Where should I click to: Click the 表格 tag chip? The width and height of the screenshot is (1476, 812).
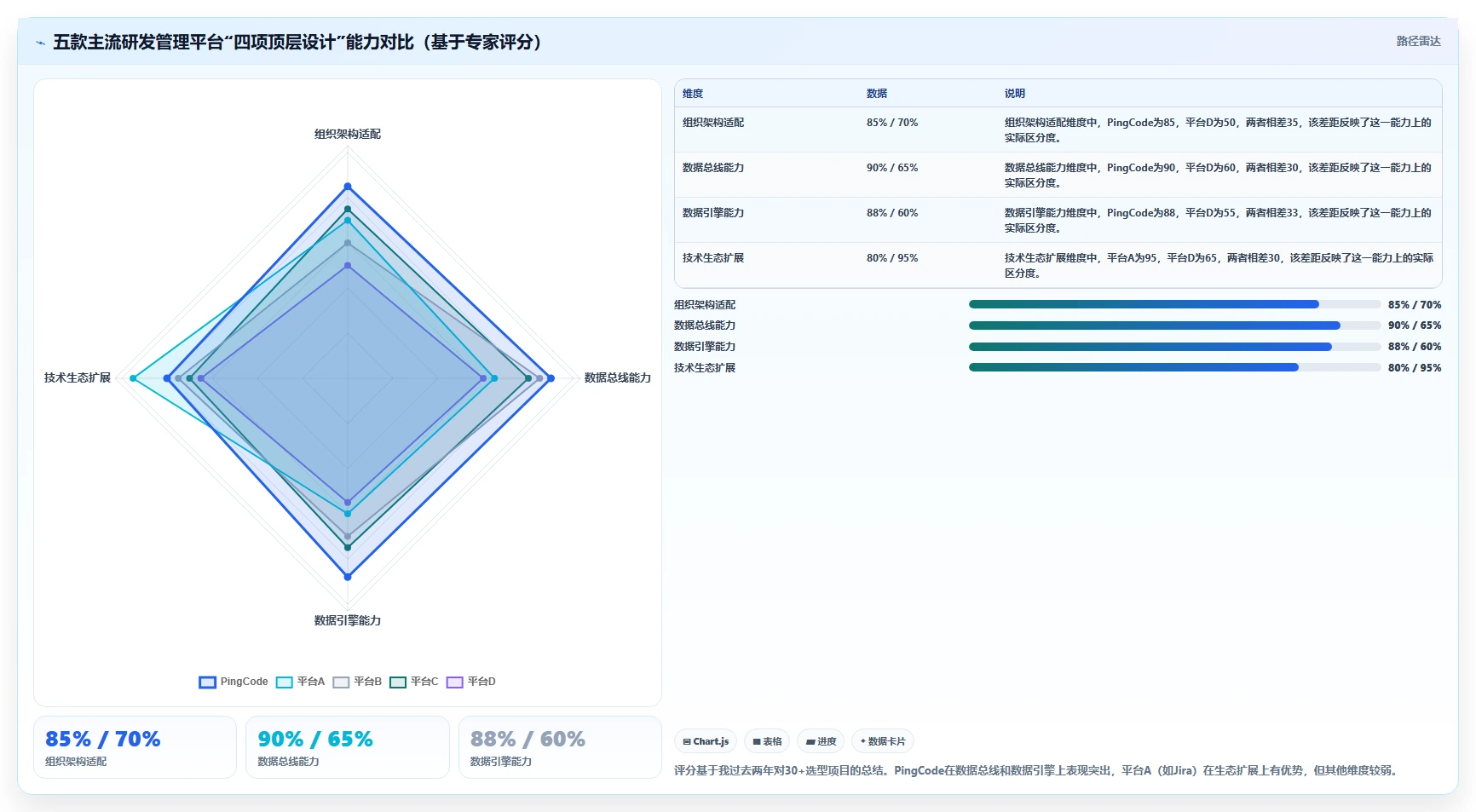767,741
